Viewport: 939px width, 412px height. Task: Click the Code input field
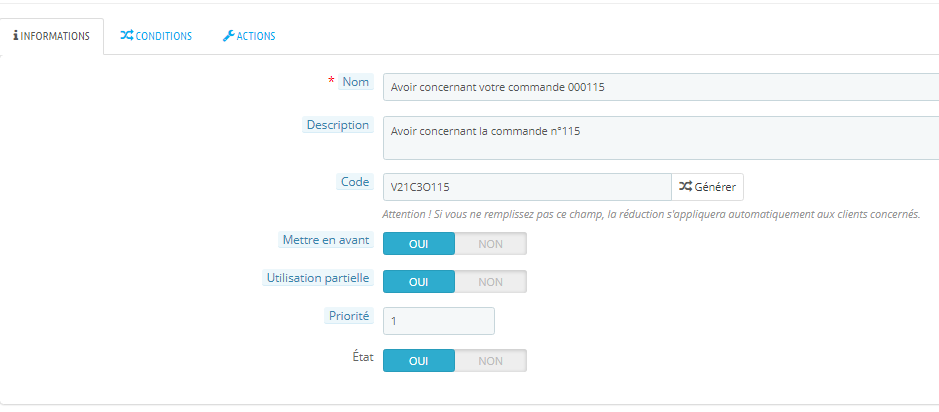pyautogui.click(x=526, y=187)
